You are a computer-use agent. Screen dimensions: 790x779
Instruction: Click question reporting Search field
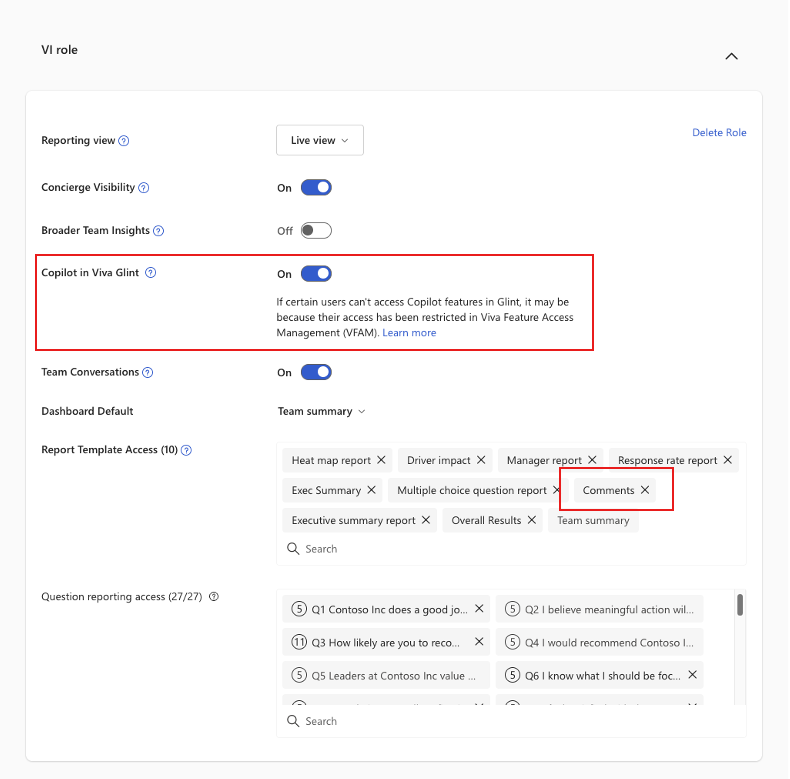pyautogui.click(x=511, y=721)
